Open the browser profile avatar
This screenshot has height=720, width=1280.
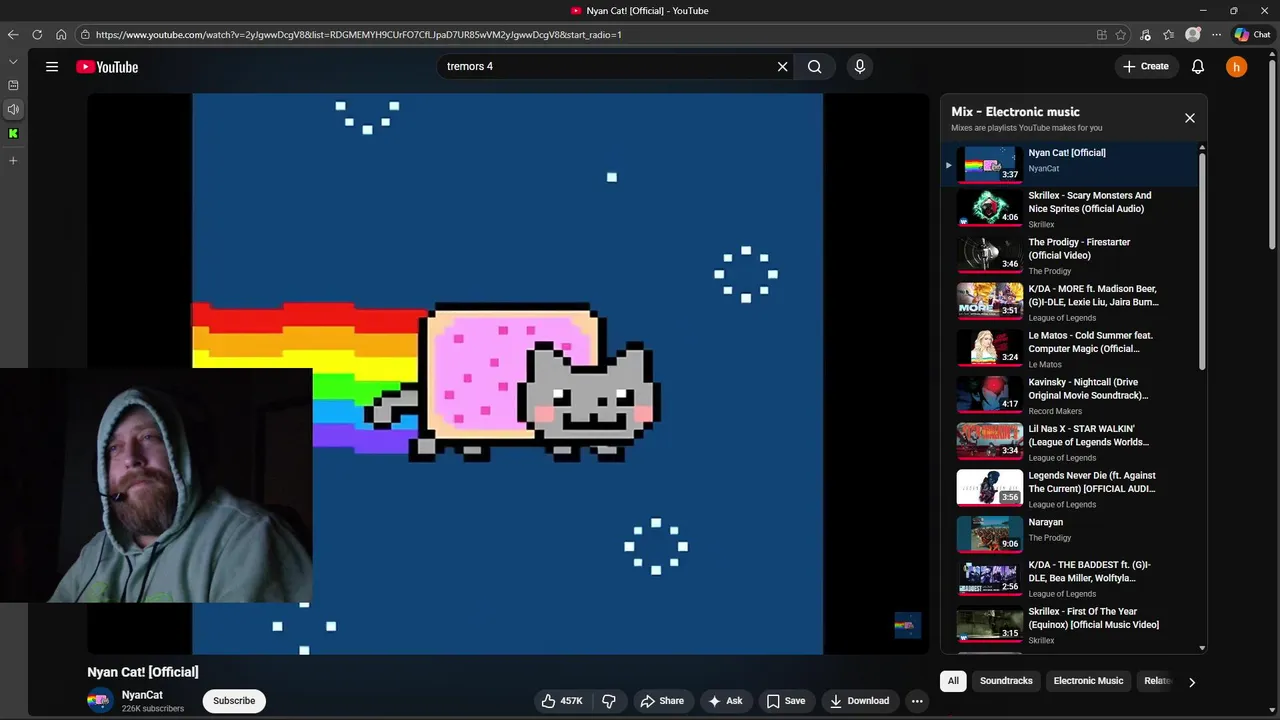(x=1193, y=34)
